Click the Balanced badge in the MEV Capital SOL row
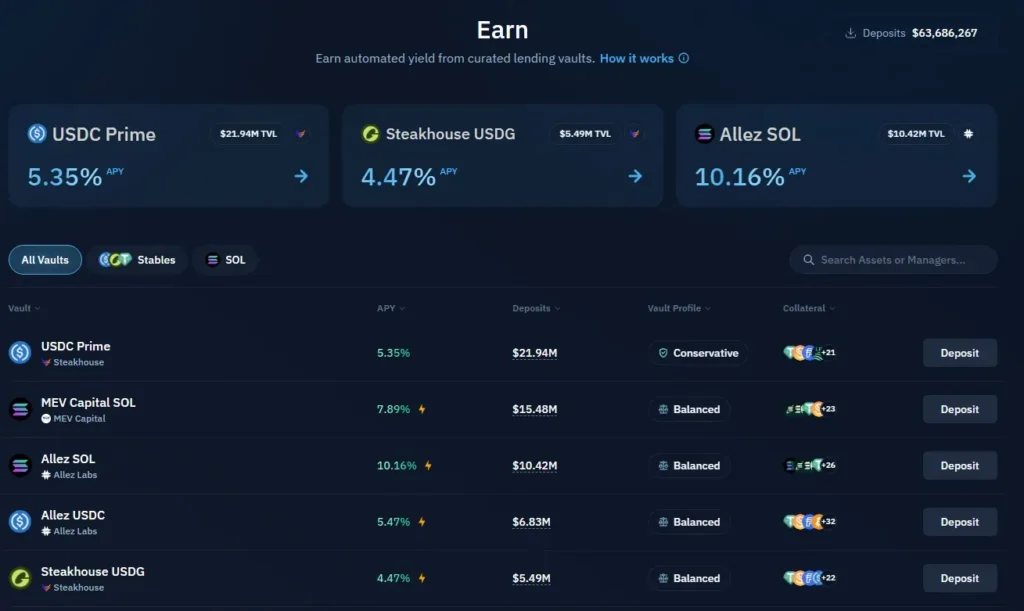The height and width of the screenshot is (611, 1024). [x=689, y=409]
